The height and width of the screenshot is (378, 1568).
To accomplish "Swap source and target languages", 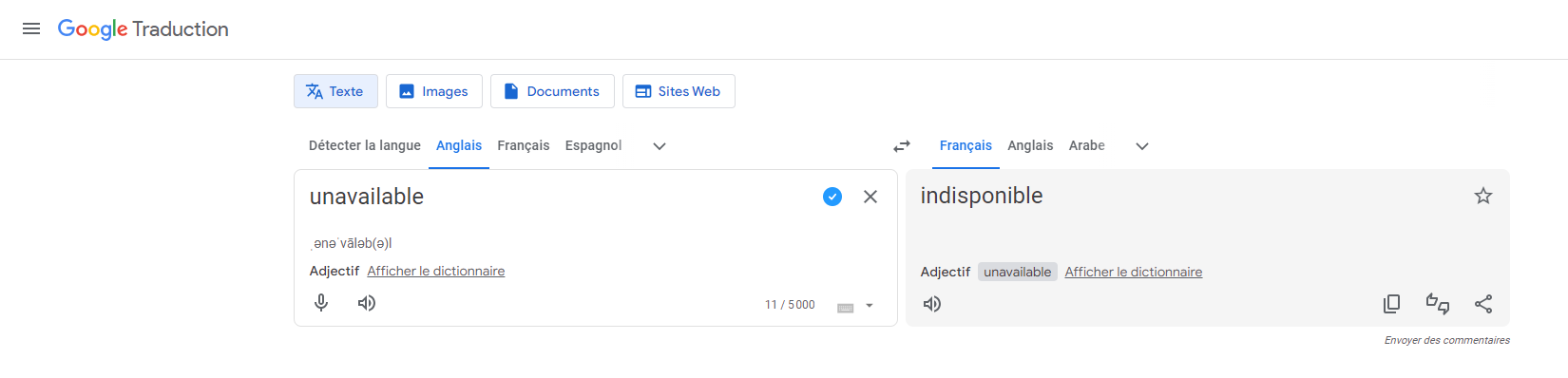I will (902, 146).
